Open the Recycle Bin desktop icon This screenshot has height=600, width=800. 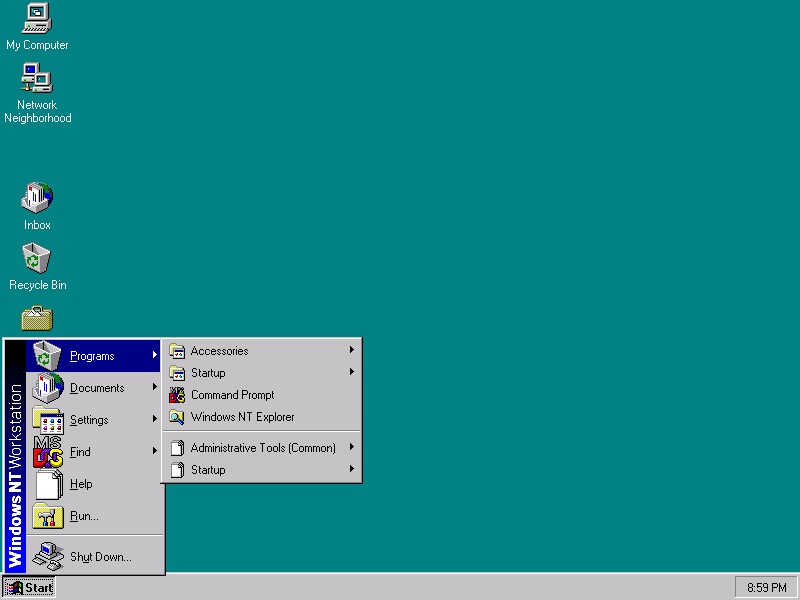[37, 259]
